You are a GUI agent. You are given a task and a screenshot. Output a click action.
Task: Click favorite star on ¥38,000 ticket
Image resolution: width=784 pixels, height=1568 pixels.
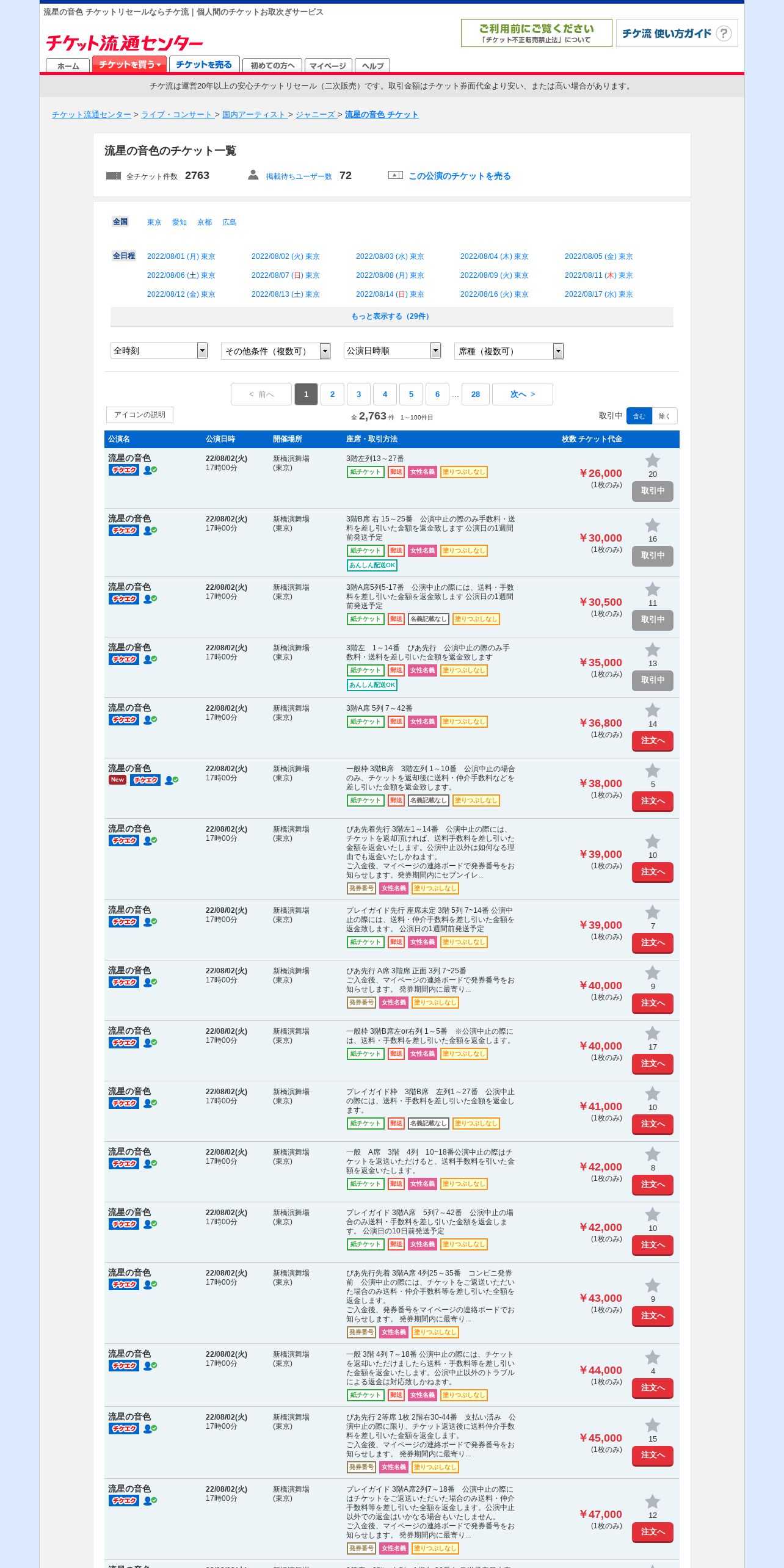tap(652, 771)
